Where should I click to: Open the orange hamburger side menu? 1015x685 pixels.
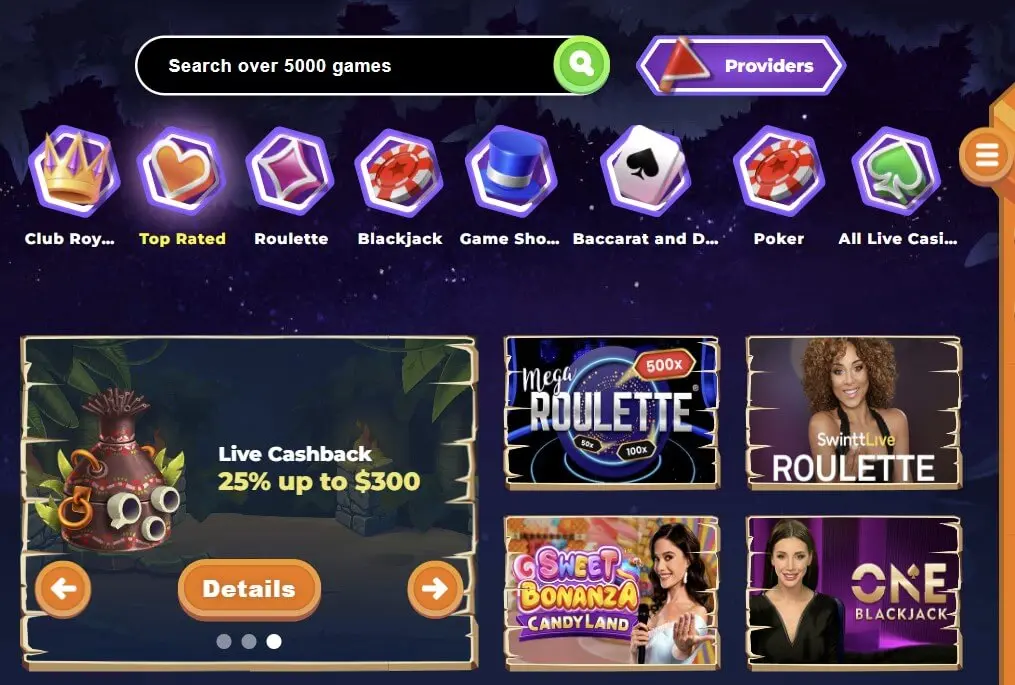pos(985,156)
